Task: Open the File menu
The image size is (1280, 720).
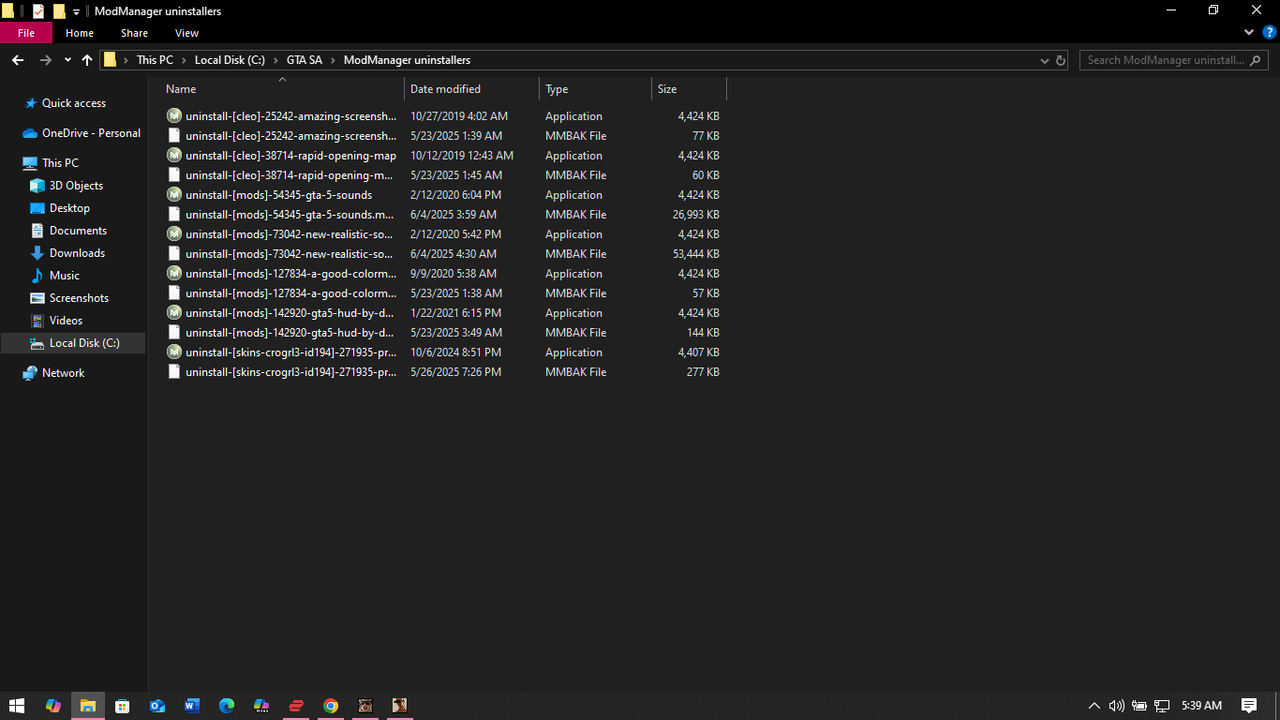Action: point(26,33)
